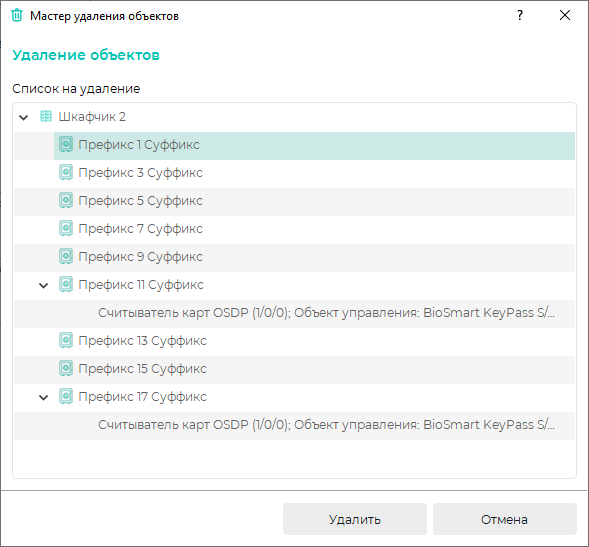Select the Префикс 7 Суффикс row

(294, 229)
